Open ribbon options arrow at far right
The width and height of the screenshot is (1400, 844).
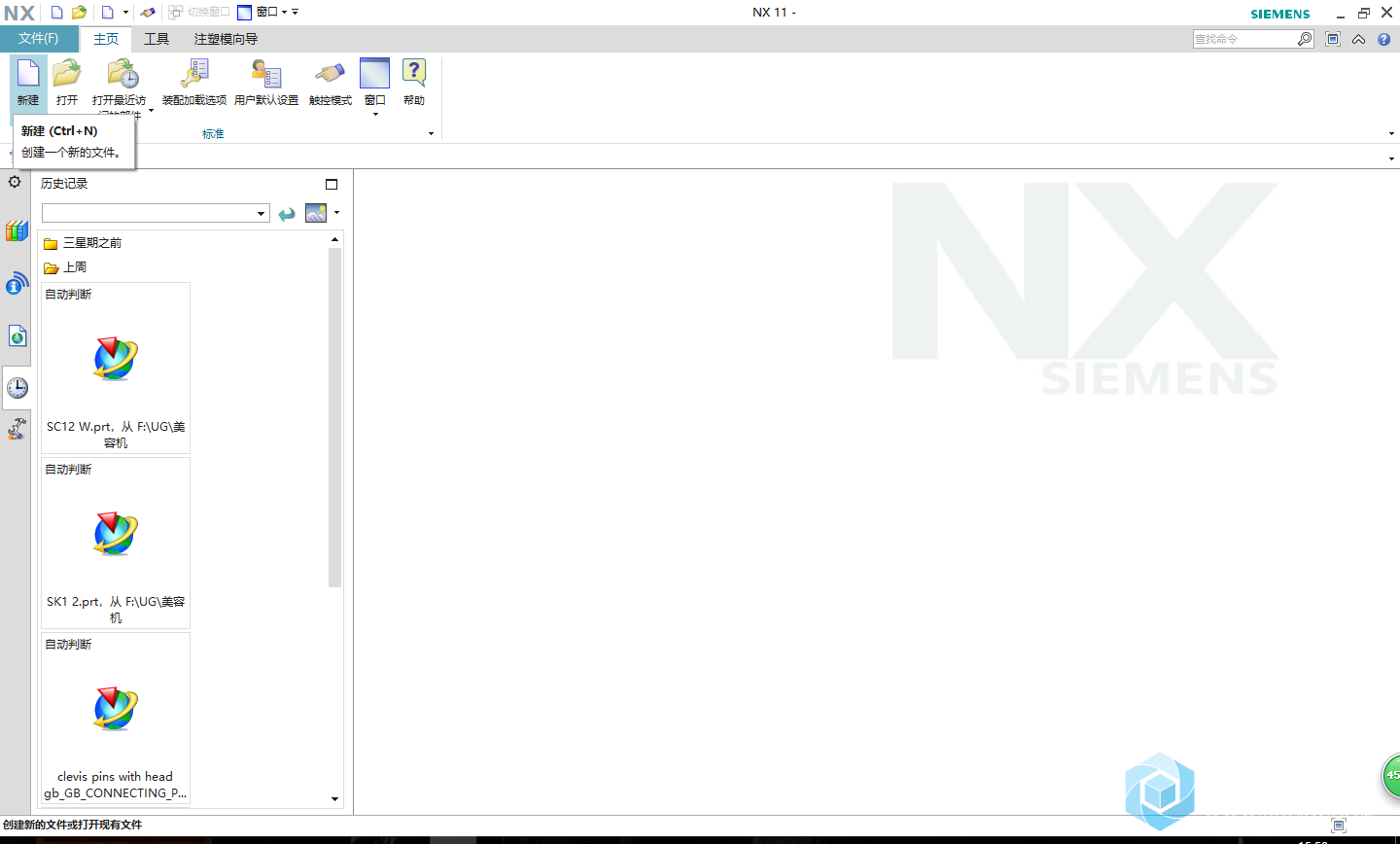[1391, 134]
